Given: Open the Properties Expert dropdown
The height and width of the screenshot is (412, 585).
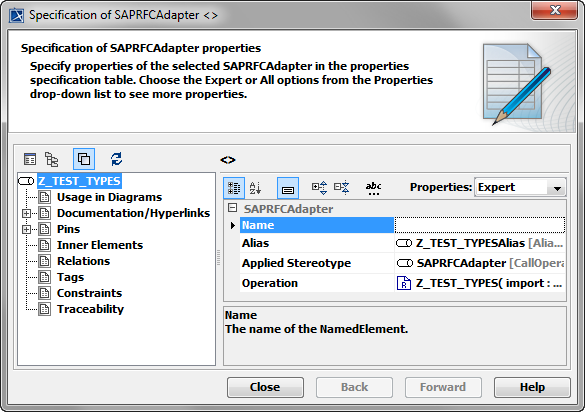Looking at the screenshot, I should pos(520,187).
